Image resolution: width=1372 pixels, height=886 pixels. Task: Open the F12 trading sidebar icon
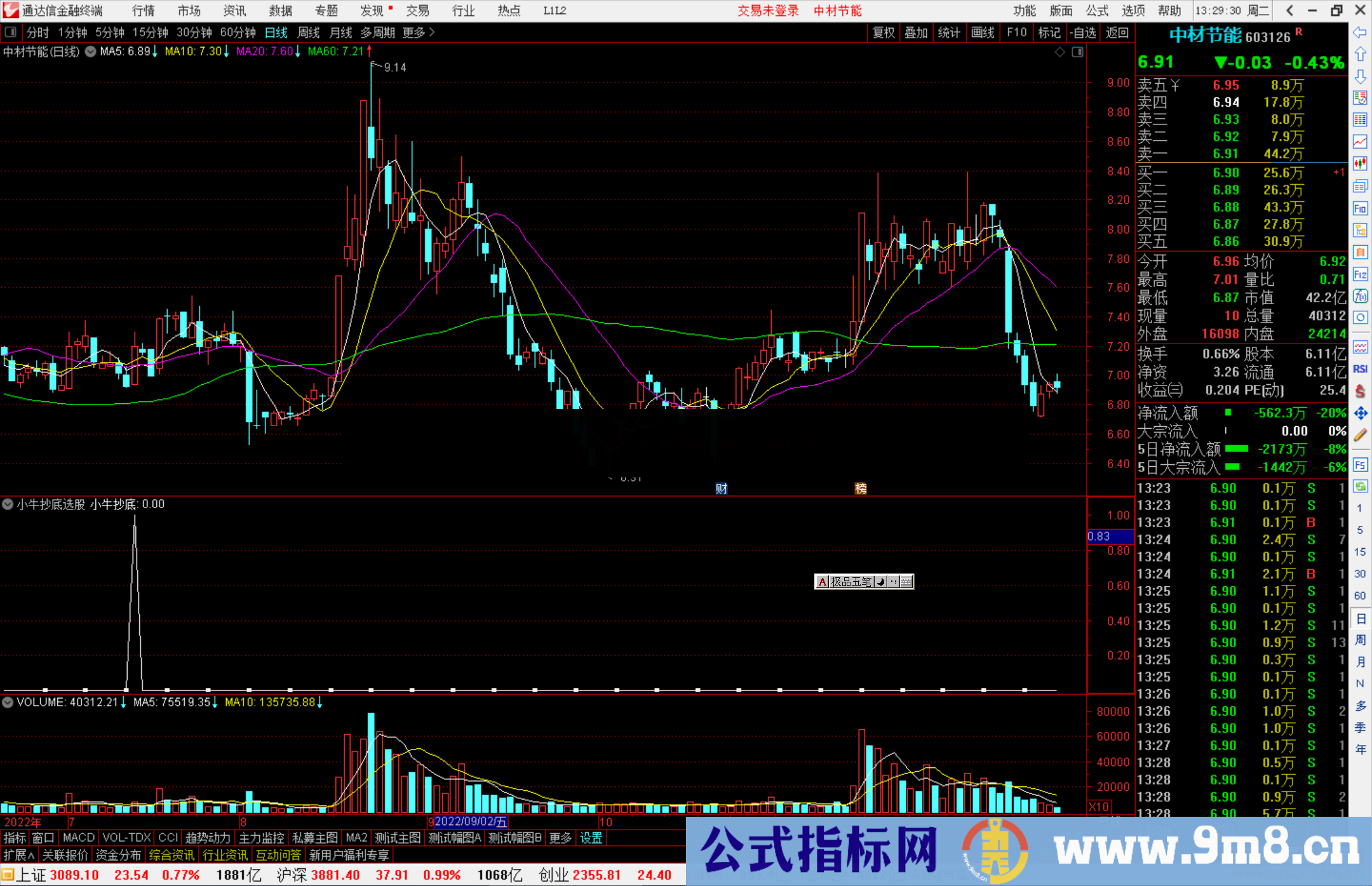(x=1360, y=274)
